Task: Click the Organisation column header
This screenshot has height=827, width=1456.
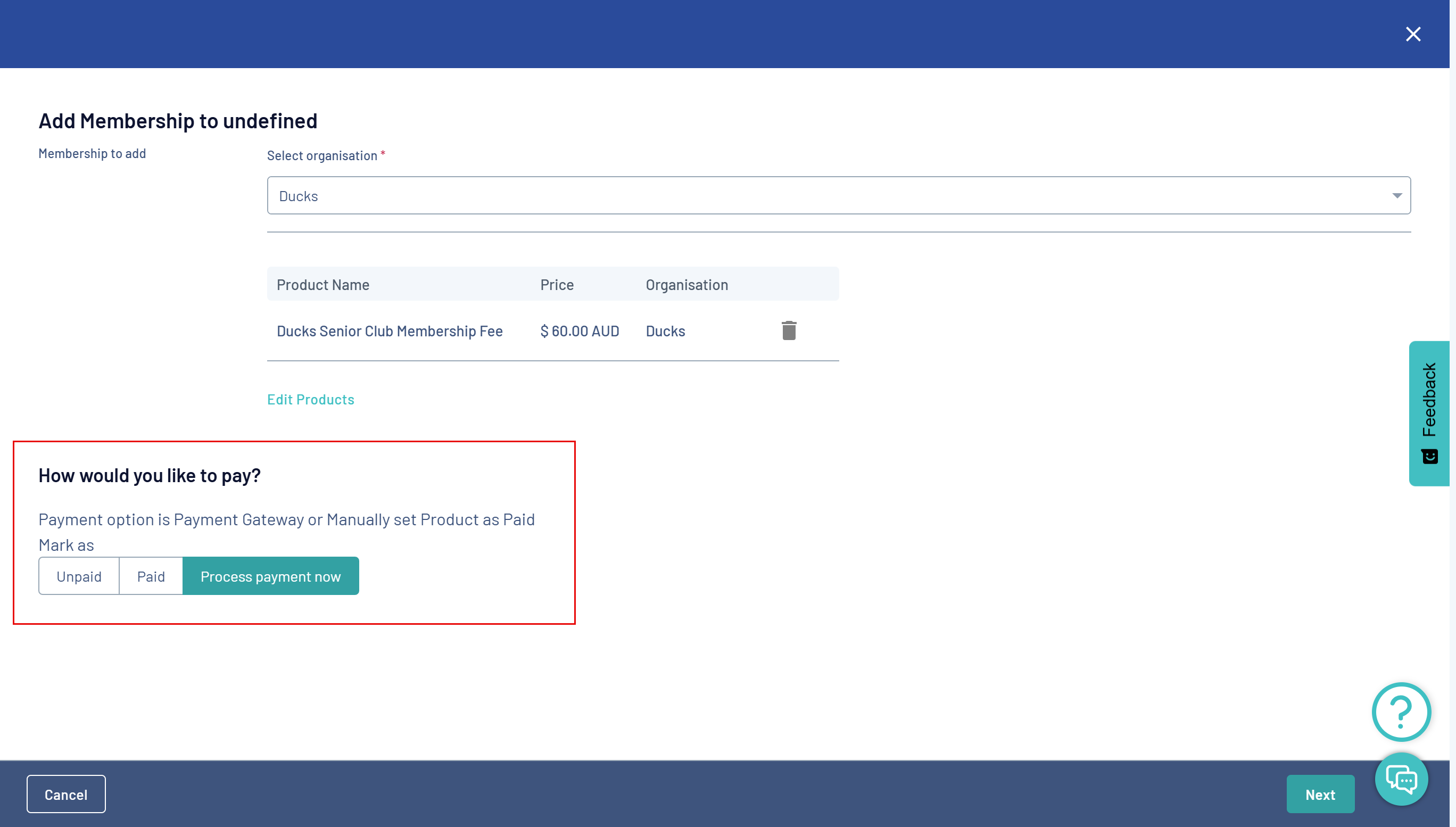Action: [x=686, y=285]
